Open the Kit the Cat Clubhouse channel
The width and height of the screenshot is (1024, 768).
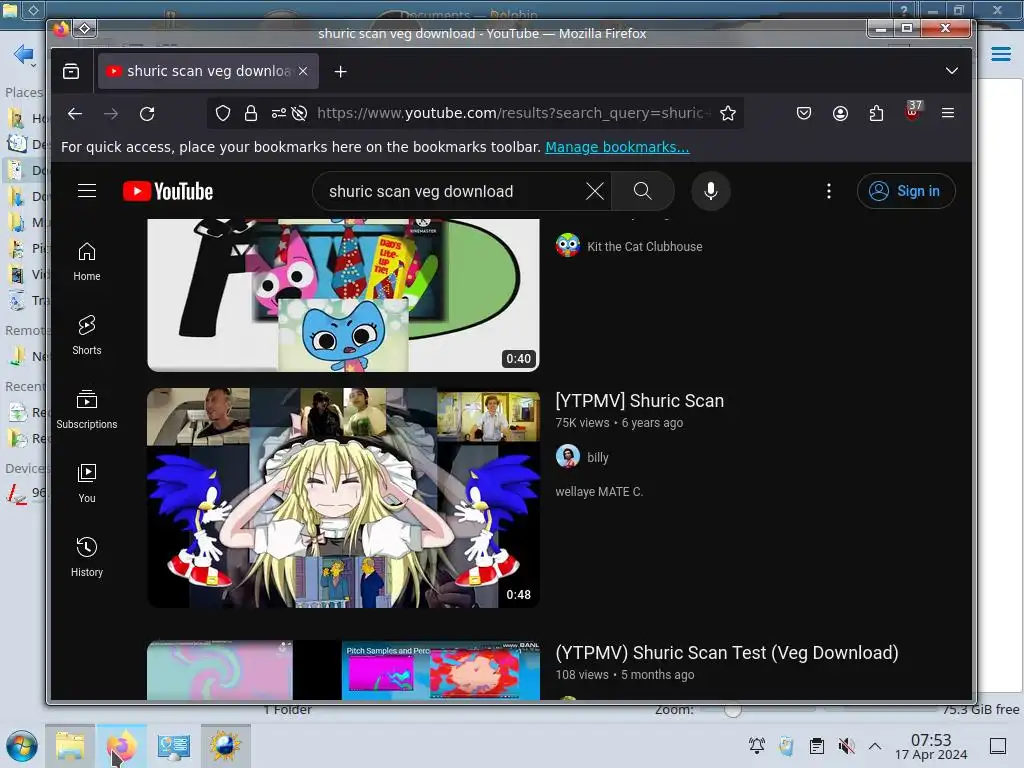click(x=644, y=246)
